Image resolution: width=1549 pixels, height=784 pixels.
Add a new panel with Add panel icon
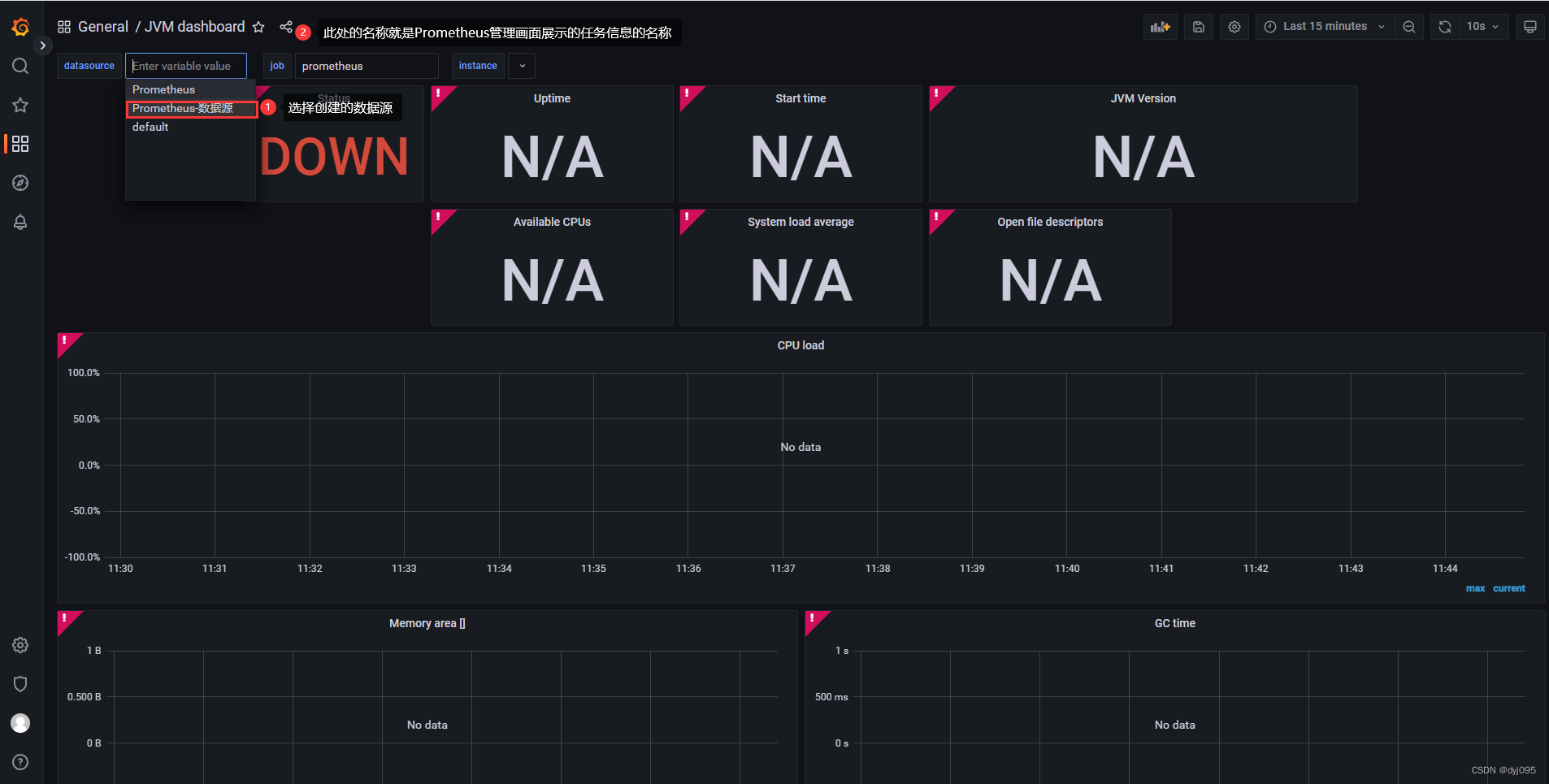[x=1161, y=27]
